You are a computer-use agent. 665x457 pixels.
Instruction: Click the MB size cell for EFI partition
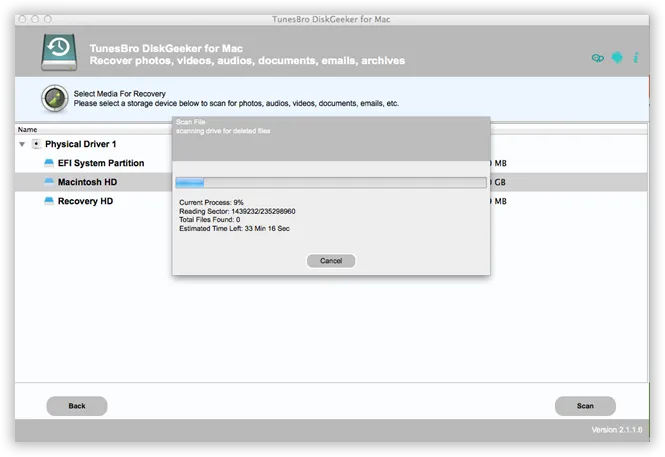(498, 163)
